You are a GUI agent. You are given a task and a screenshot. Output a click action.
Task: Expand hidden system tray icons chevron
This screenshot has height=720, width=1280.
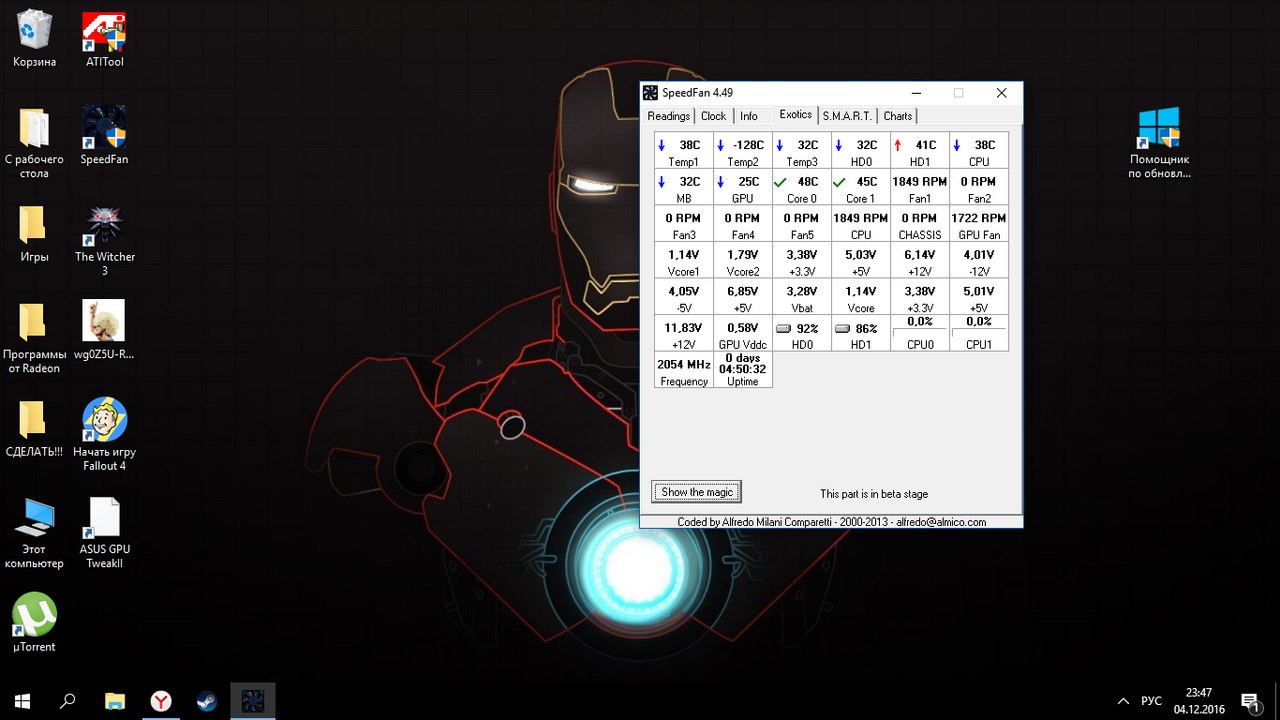1123,701
